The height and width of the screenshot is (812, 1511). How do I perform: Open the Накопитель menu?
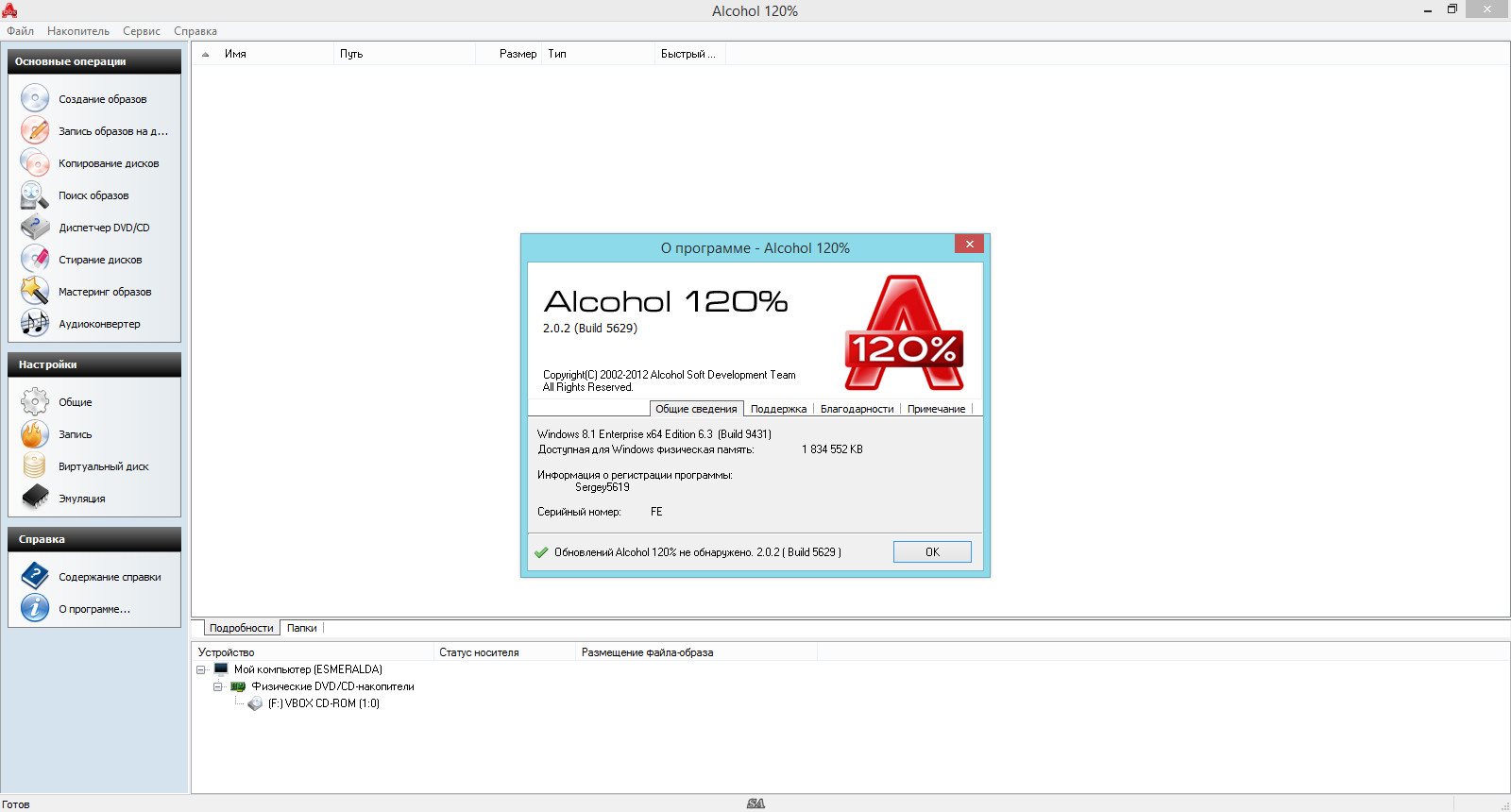(x=78, y=31)
